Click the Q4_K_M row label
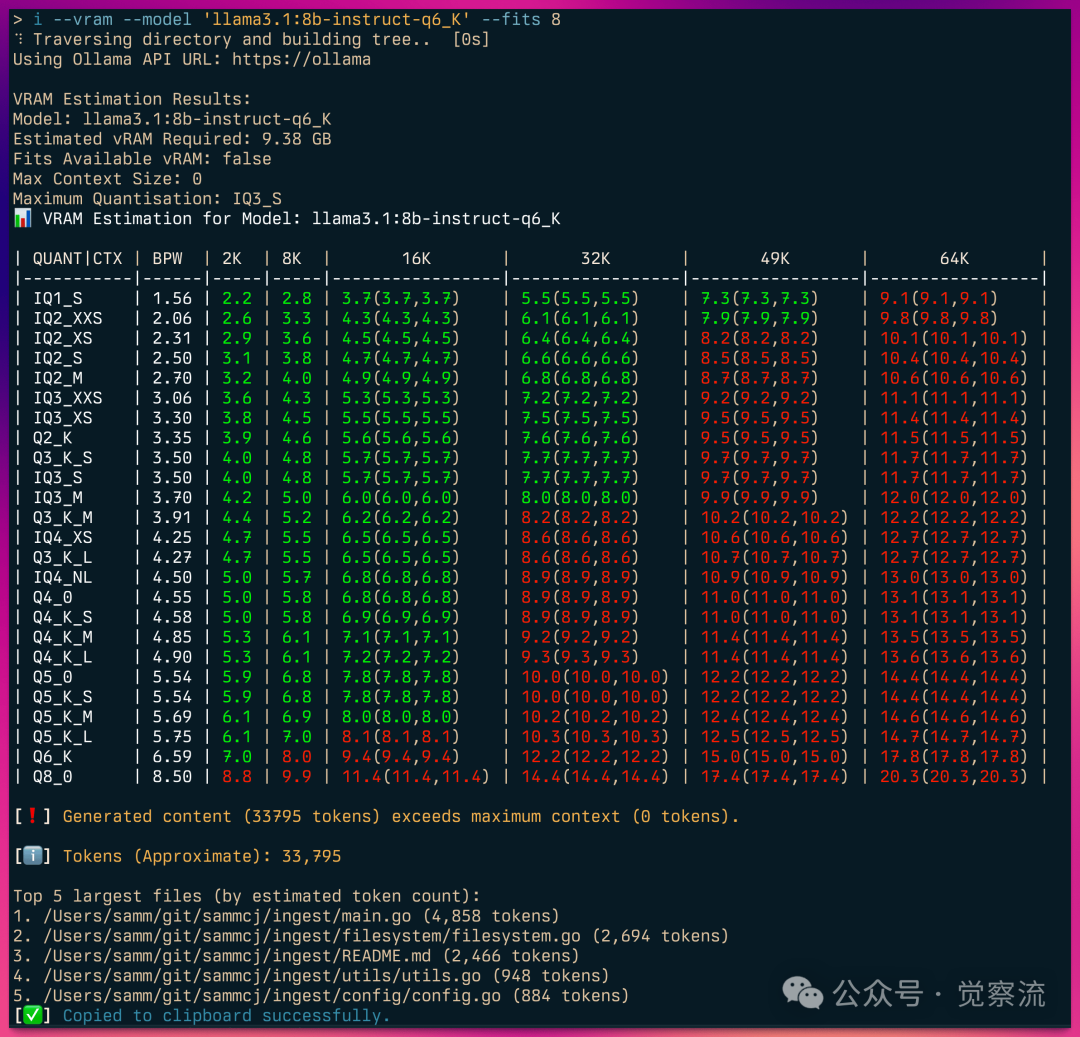Viewport: 1080px width, 1037px height. [63, 638]
